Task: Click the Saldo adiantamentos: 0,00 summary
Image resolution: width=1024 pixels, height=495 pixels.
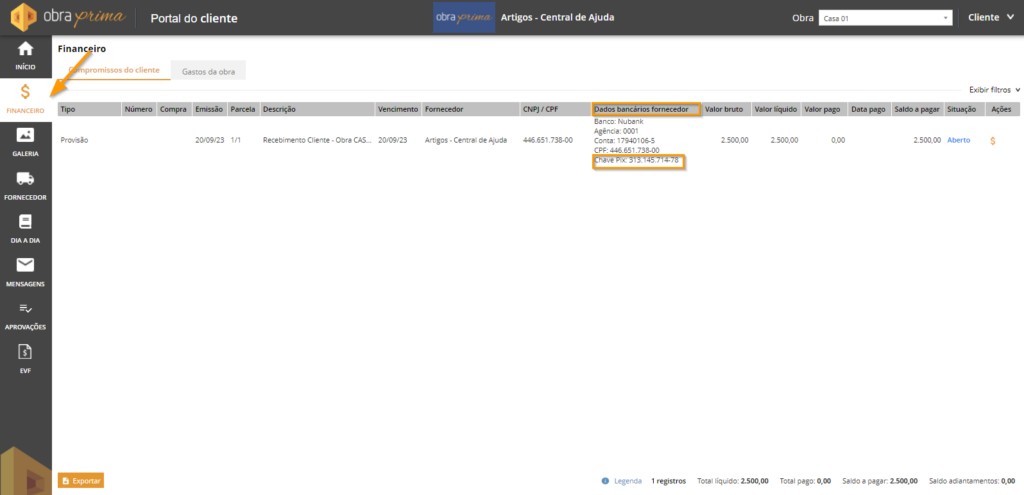Action: pyautogui.click(x=972, y=481)
